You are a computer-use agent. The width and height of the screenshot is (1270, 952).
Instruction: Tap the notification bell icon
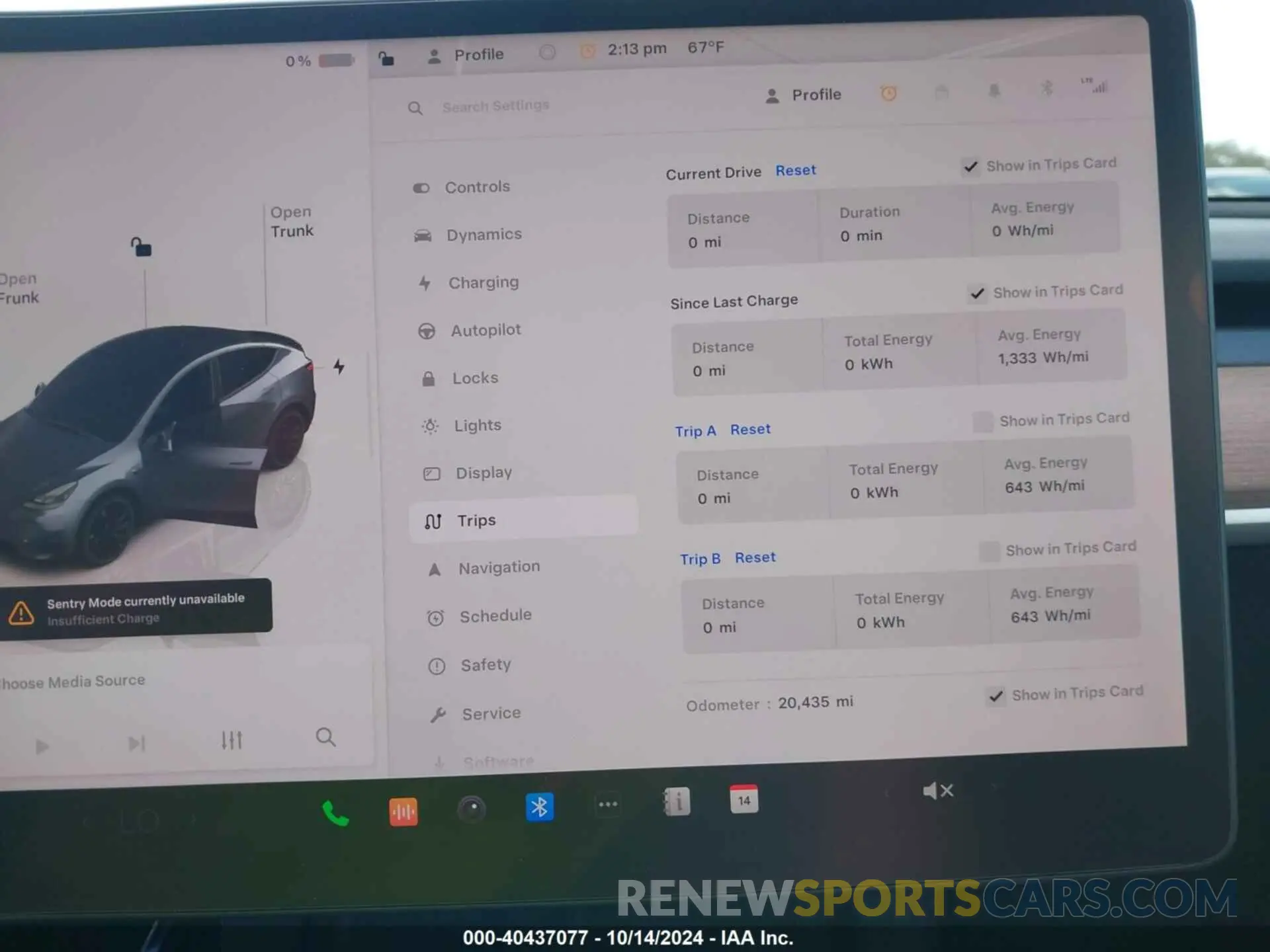pyautogui.click(x=994, y=90)
